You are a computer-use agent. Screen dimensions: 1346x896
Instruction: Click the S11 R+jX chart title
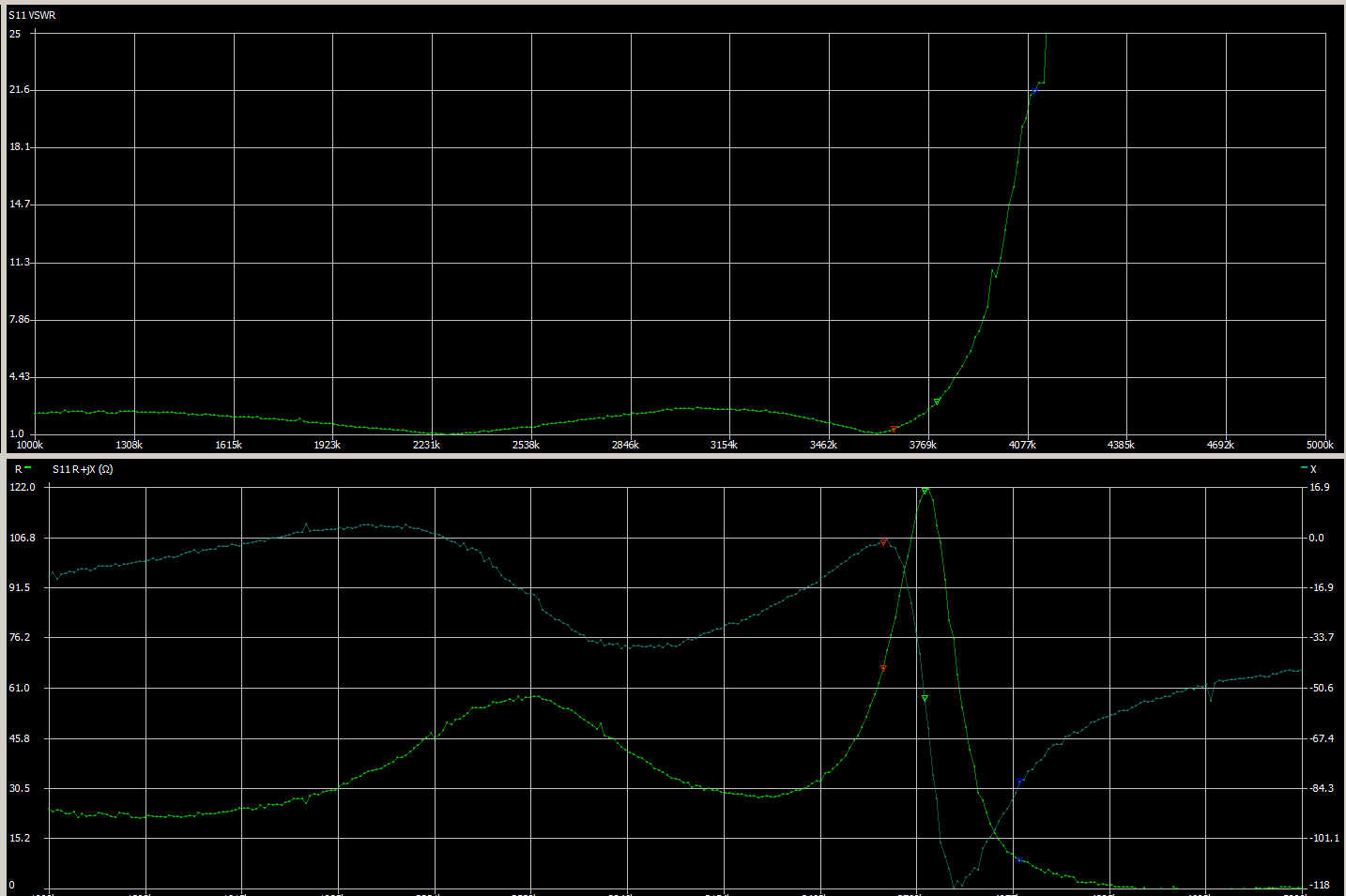coord(83,469)
